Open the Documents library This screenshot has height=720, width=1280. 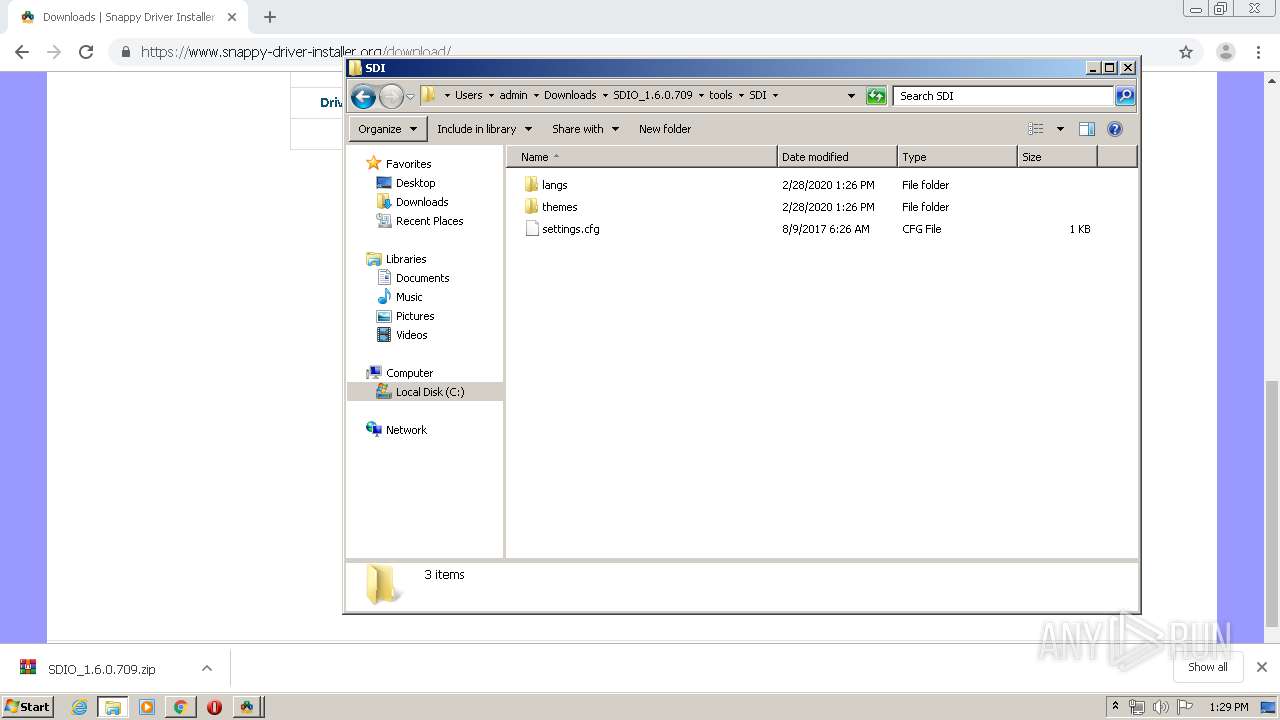pyautogui.click(x=422, y=278)
